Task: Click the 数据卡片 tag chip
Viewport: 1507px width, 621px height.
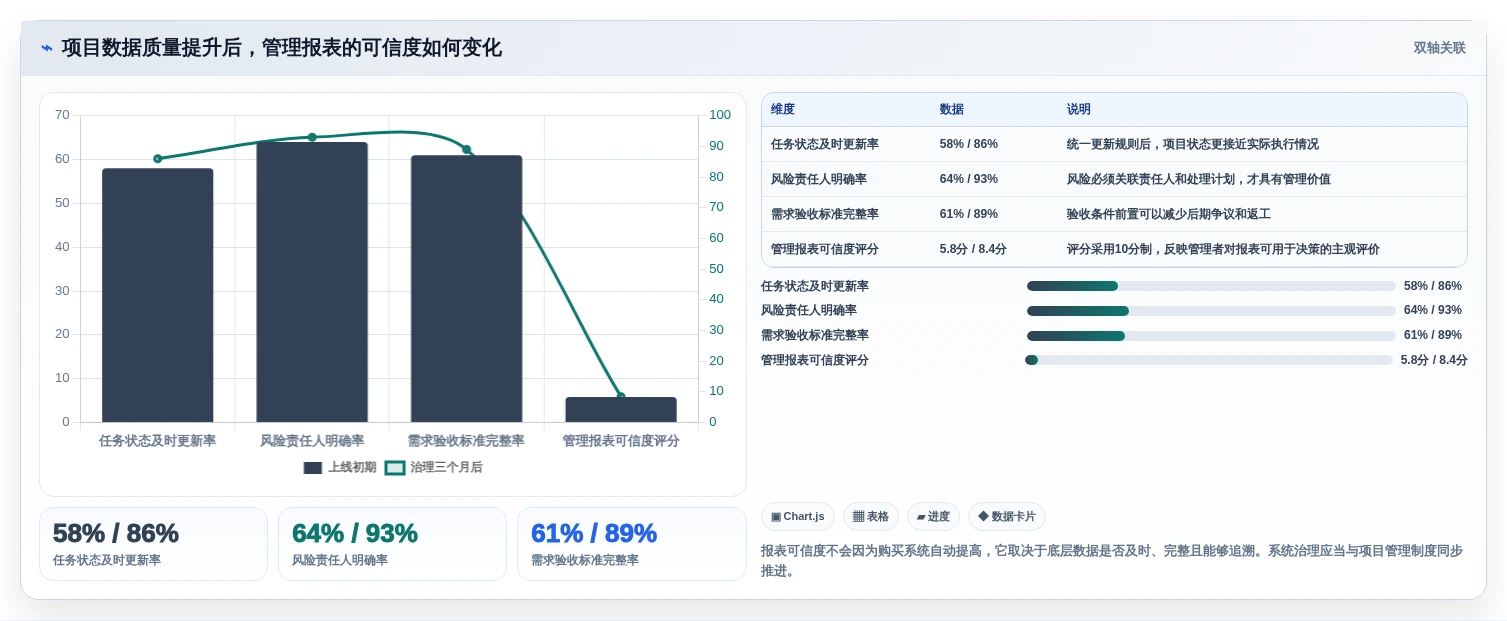Action: (1007, 516)
